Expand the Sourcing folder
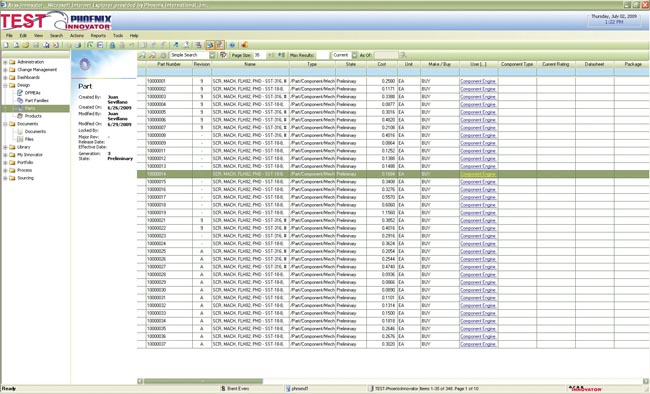This screenshot has width=650, height=394. click(x=5, y=178)
